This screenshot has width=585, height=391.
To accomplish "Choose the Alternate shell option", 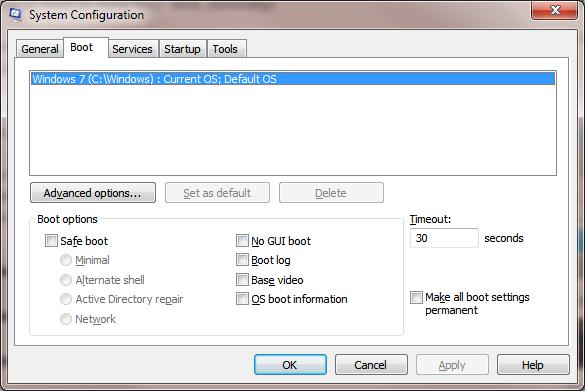I will 66,280.
